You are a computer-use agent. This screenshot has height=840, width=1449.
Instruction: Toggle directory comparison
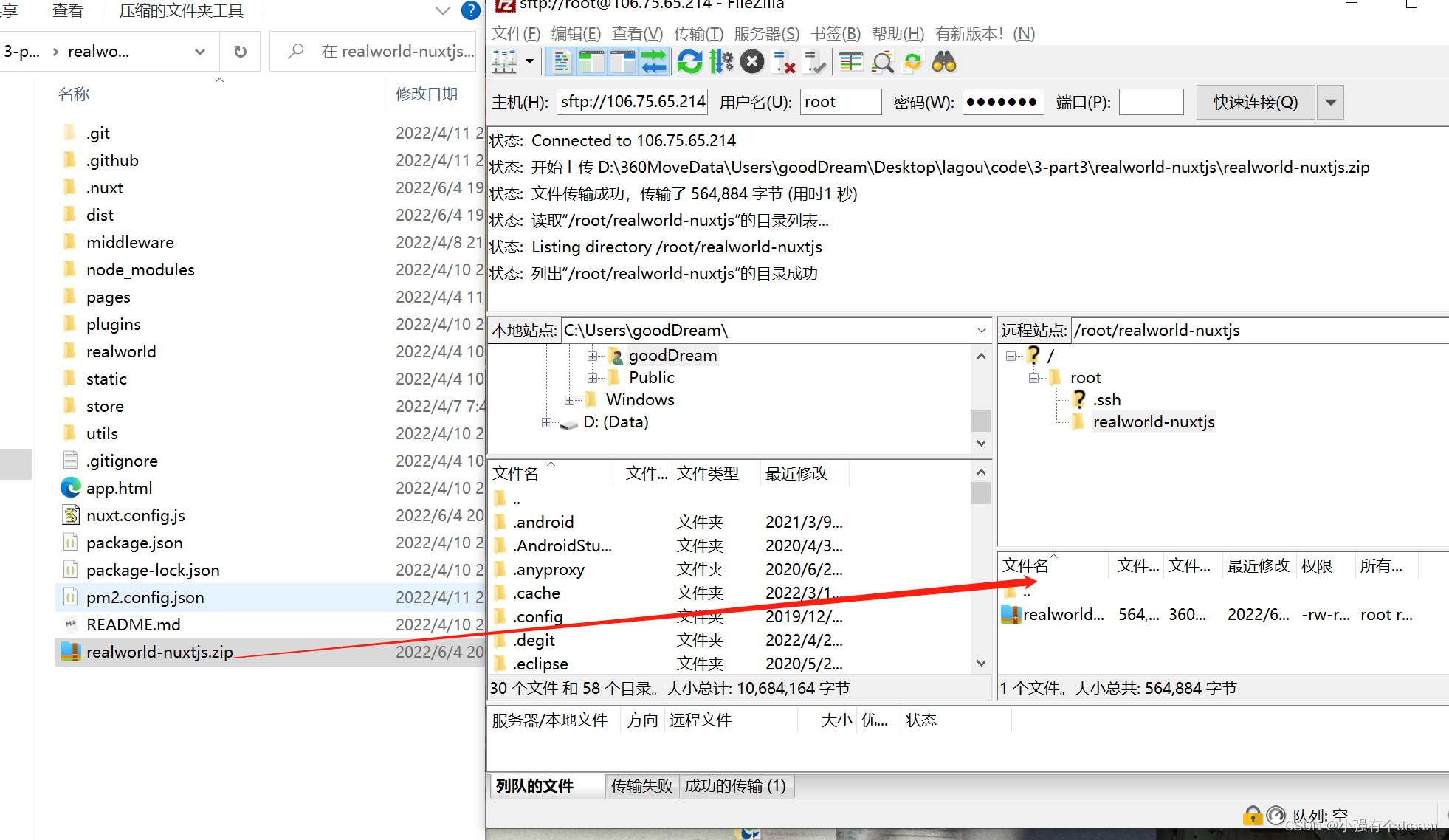(x=882, y=62)
